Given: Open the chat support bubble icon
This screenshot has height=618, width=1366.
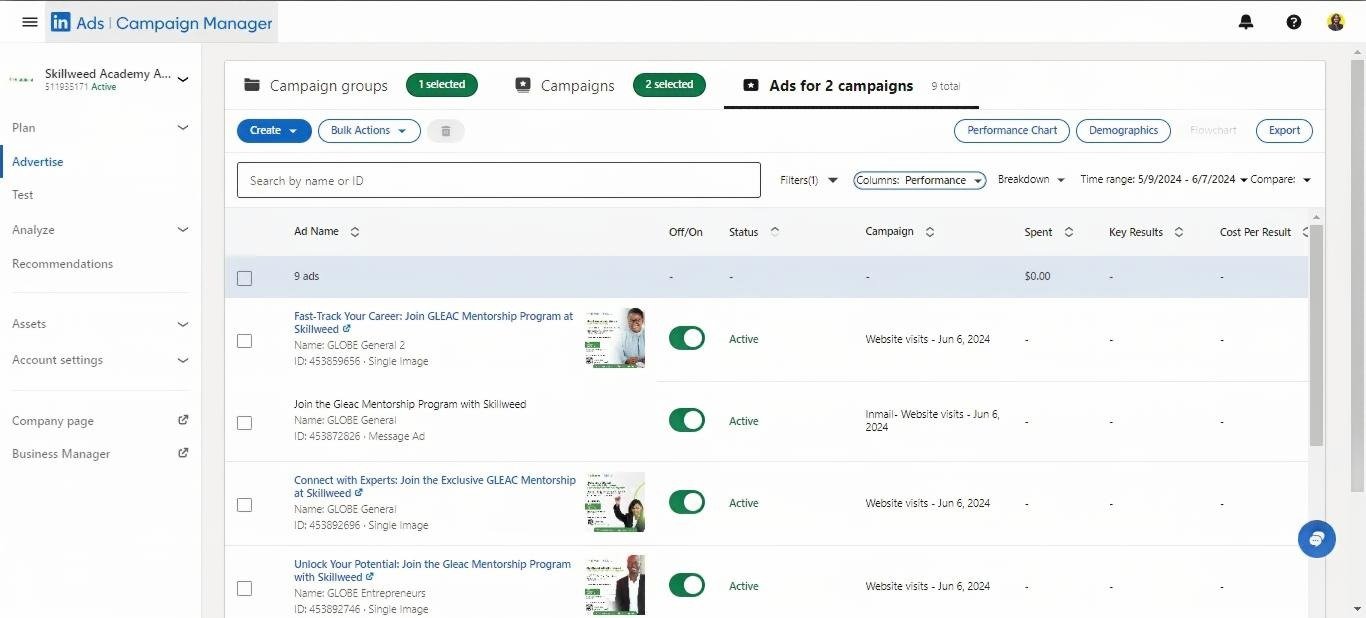Looking at the screenshot, I should click(1316, 539).
